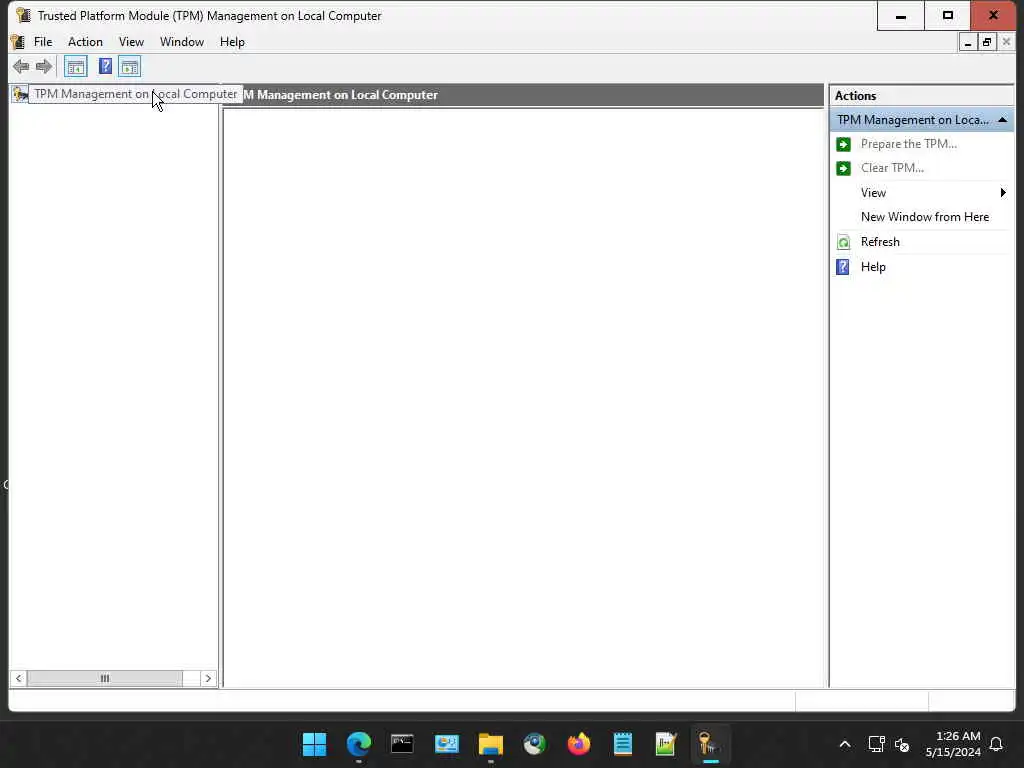Open Help from the toolbar question mark icon
1024x768 pixels.
(104, 66)
